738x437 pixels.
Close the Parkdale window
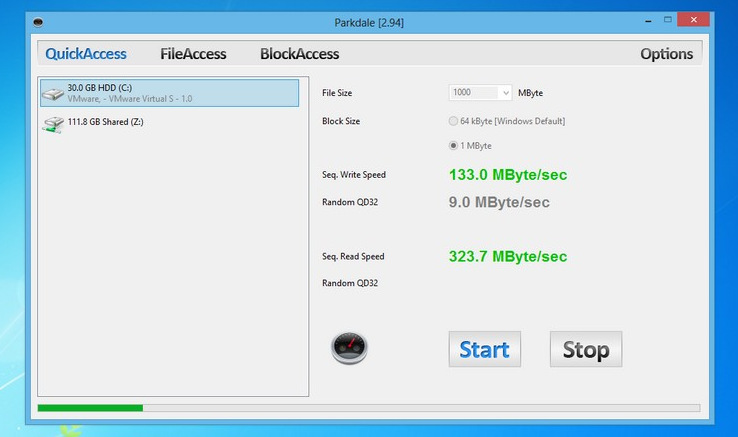[x=693, y=19]
